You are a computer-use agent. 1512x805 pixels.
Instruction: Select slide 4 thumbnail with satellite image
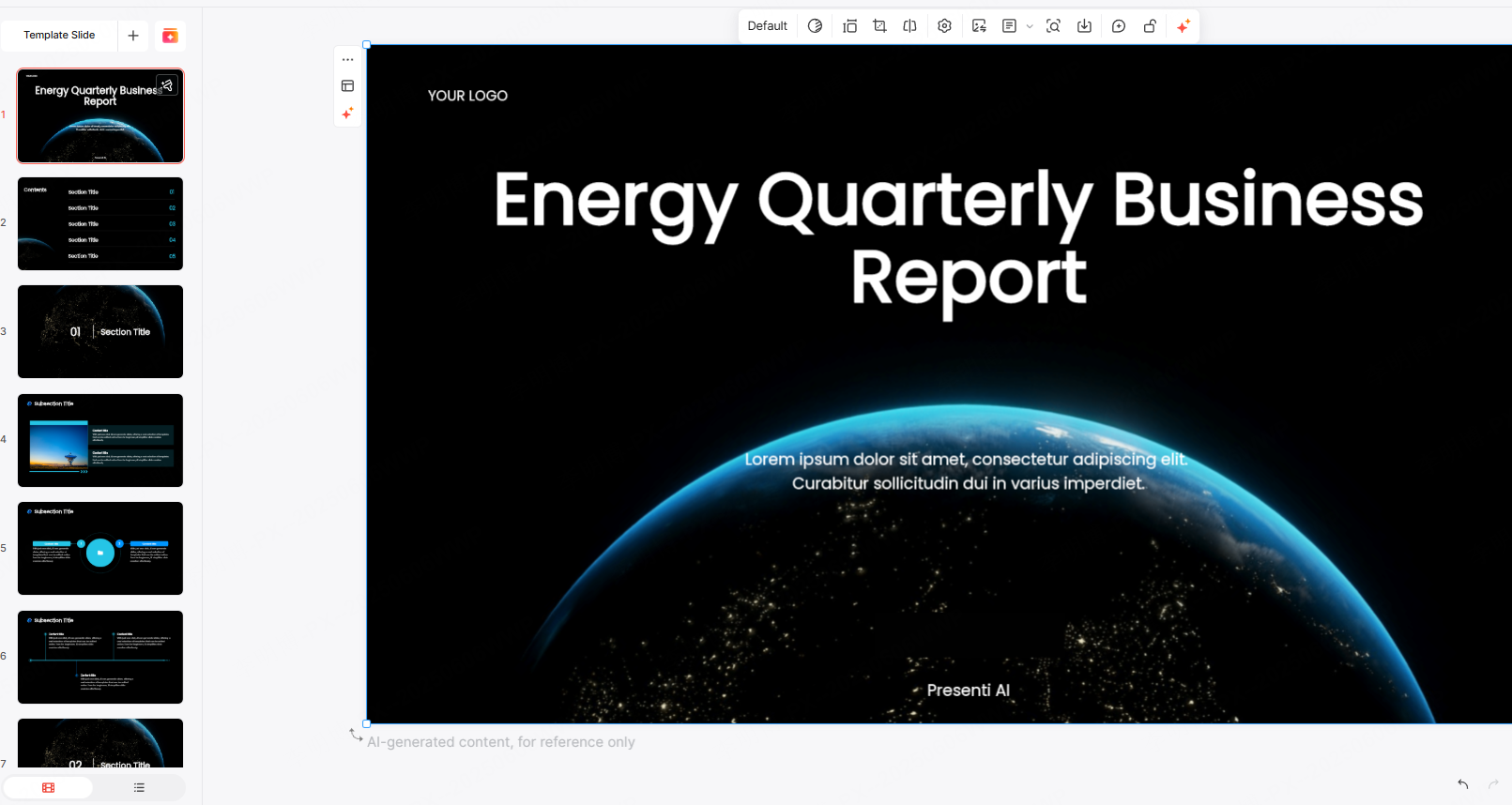[100, 440]
